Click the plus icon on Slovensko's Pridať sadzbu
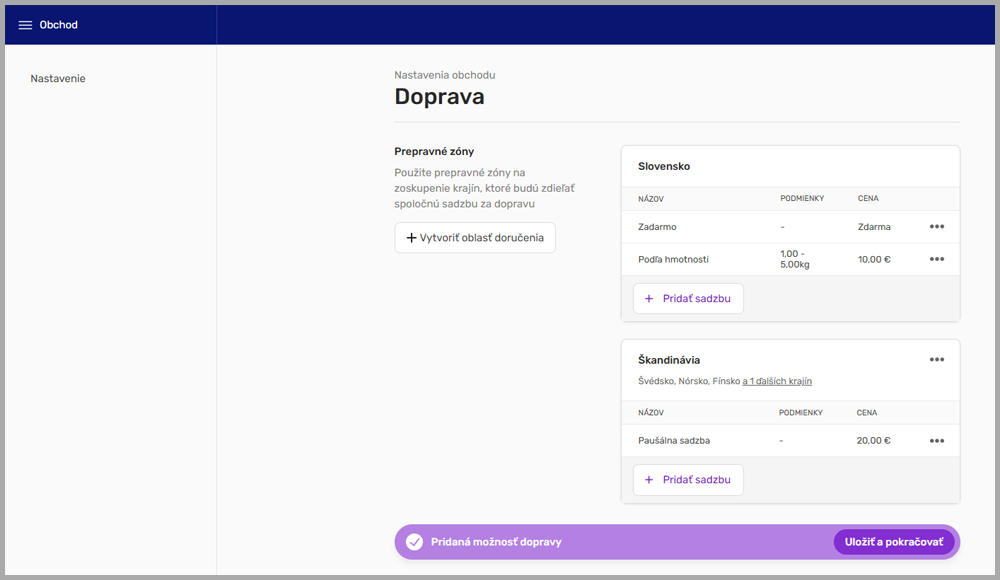 [649, 298]
